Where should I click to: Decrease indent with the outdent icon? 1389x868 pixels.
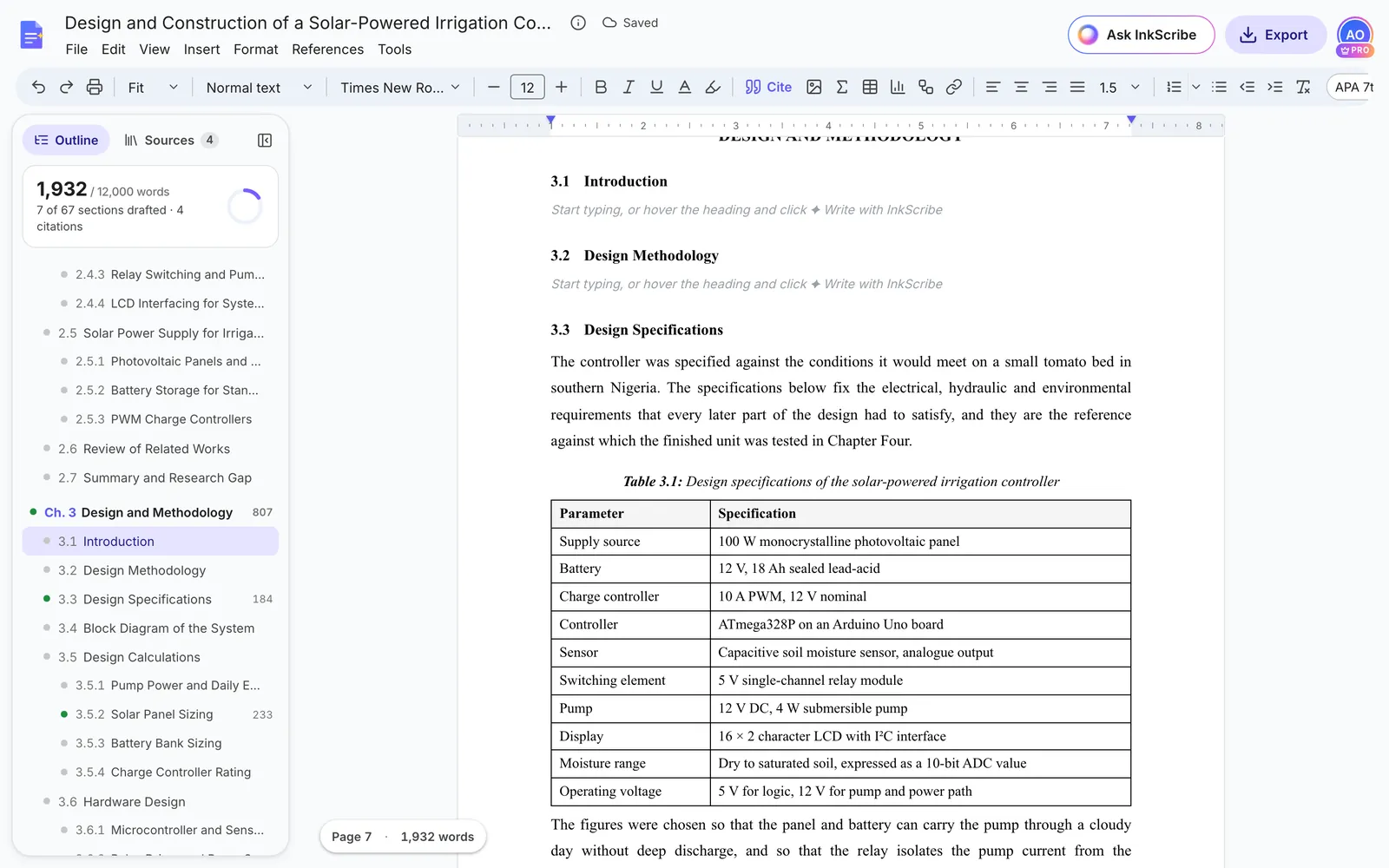pos(1247,87)
